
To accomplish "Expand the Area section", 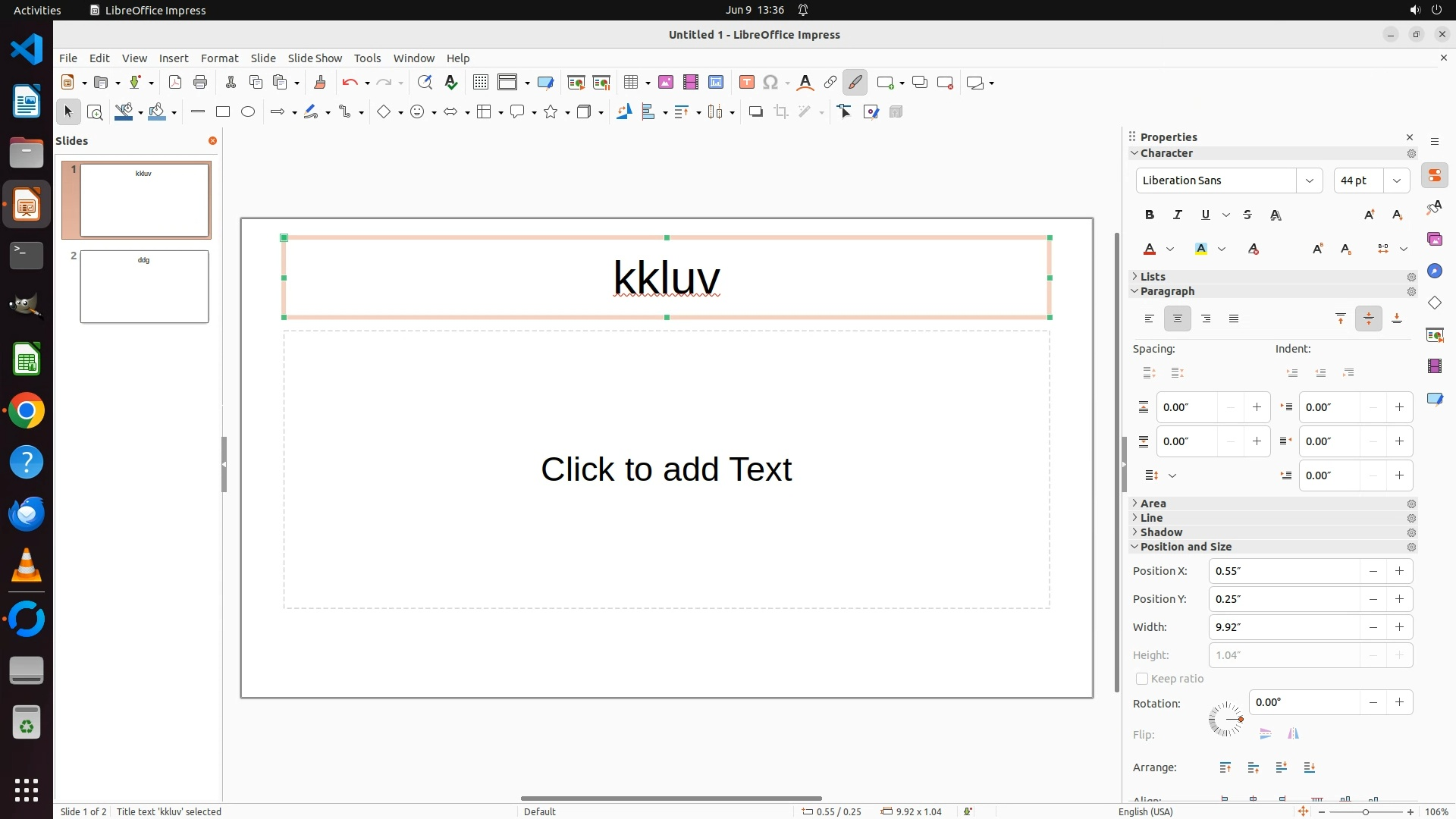I will point(1153,504).
